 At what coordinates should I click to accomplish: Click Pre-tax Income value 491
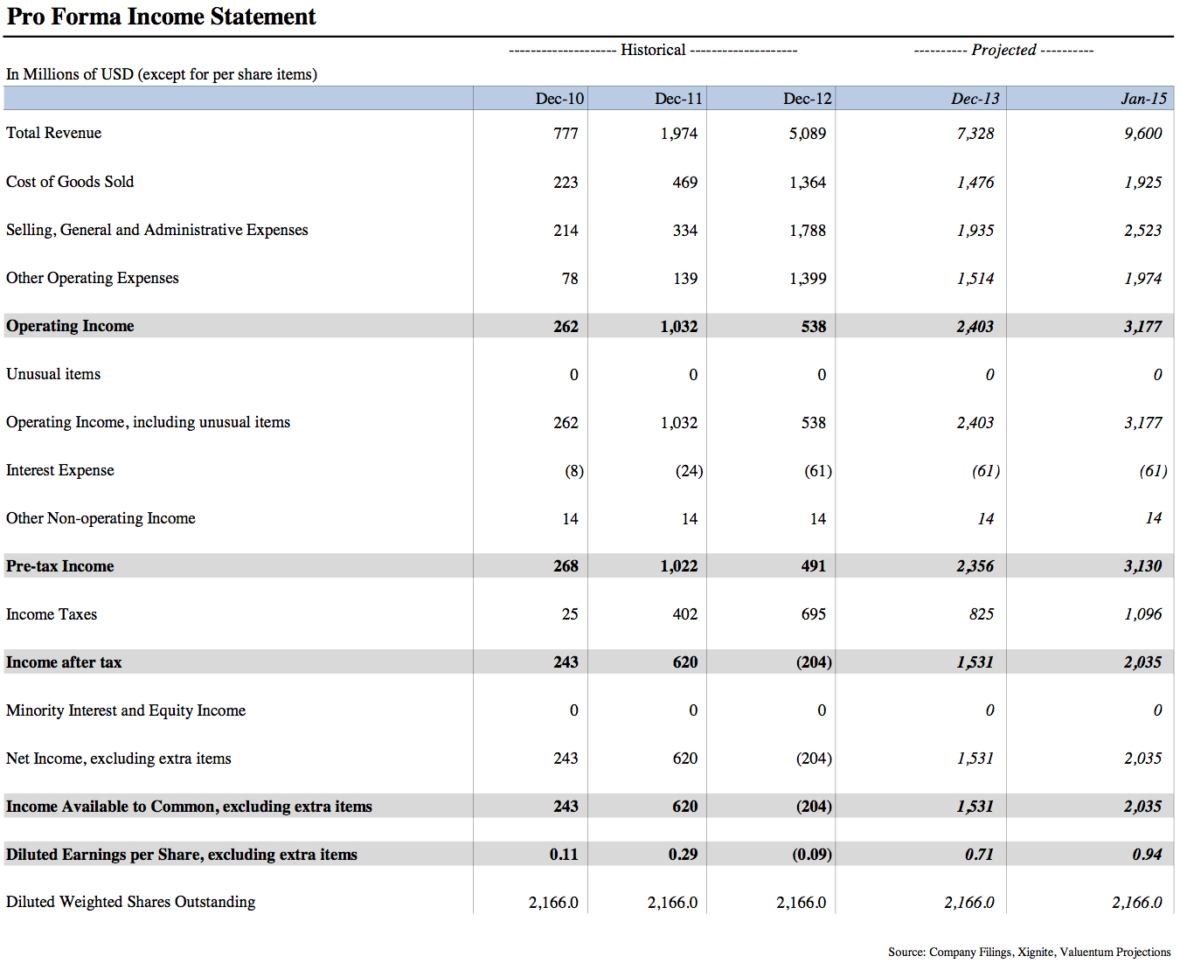tap(814, 566)
